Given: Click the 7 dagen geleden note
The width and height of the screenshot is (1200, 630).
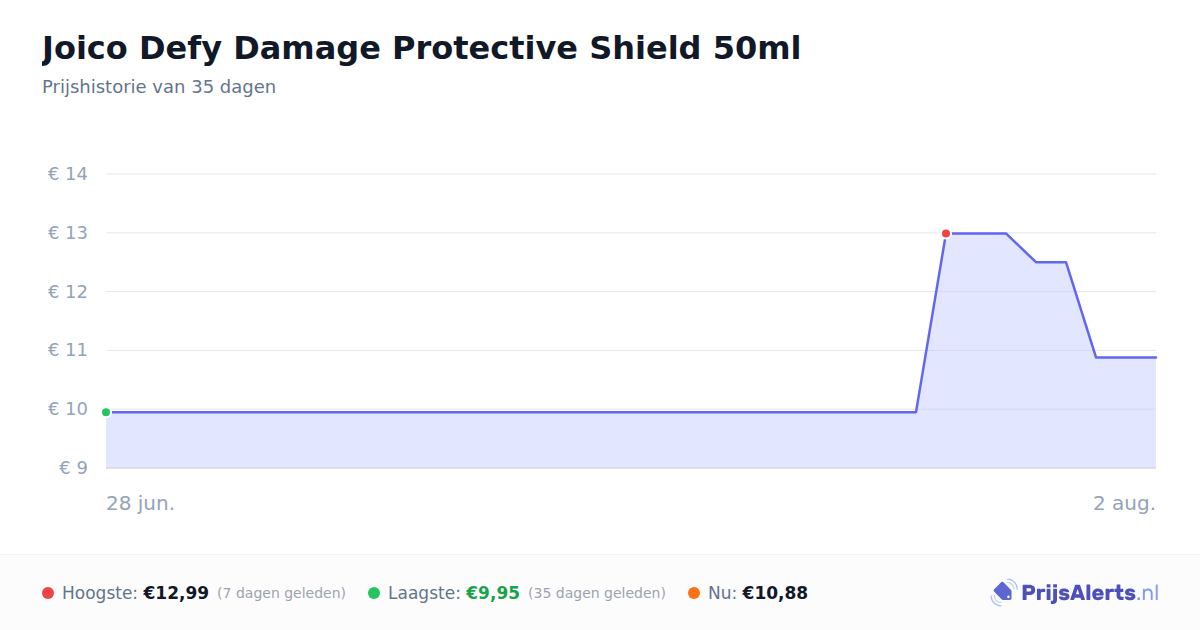Looking at the screenshot, I should 282,593.
